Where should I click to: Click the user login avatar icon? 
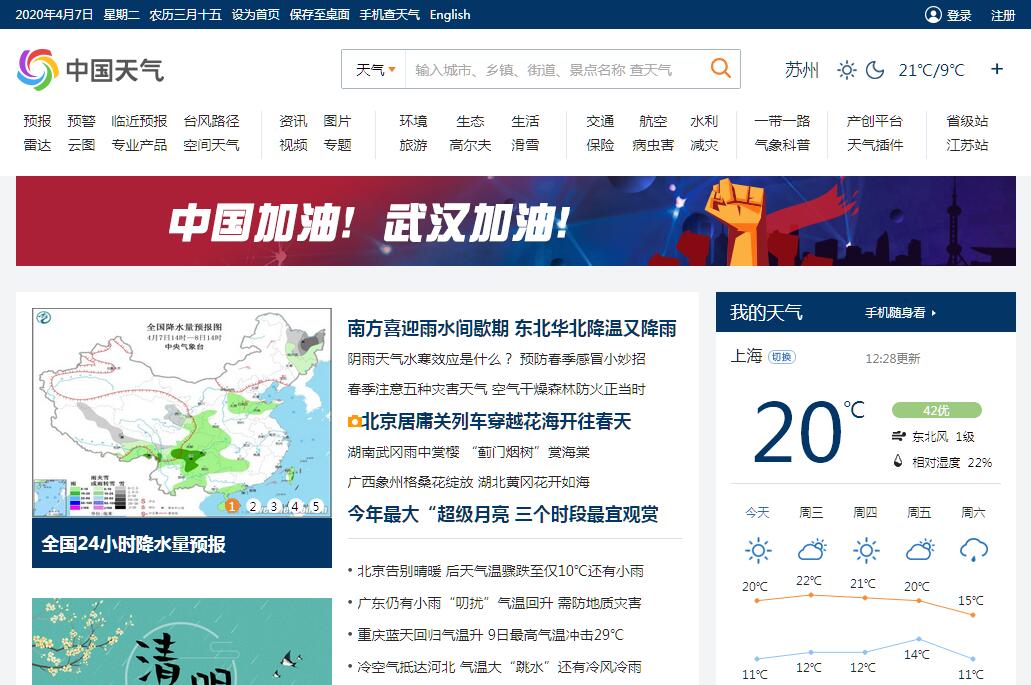click(x=933, y=15)
